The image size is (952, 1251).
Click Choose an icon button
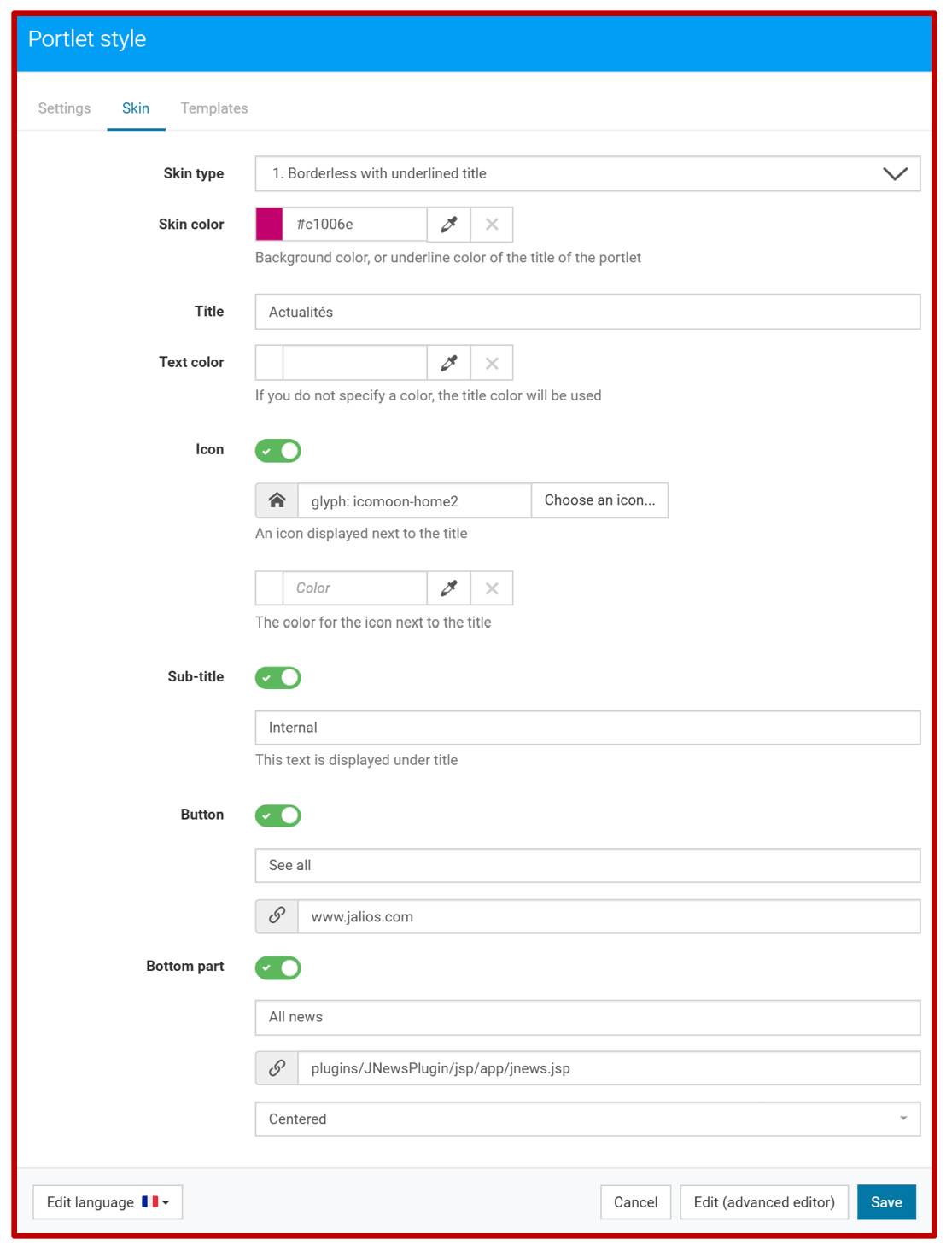click(x=599, y=500)
